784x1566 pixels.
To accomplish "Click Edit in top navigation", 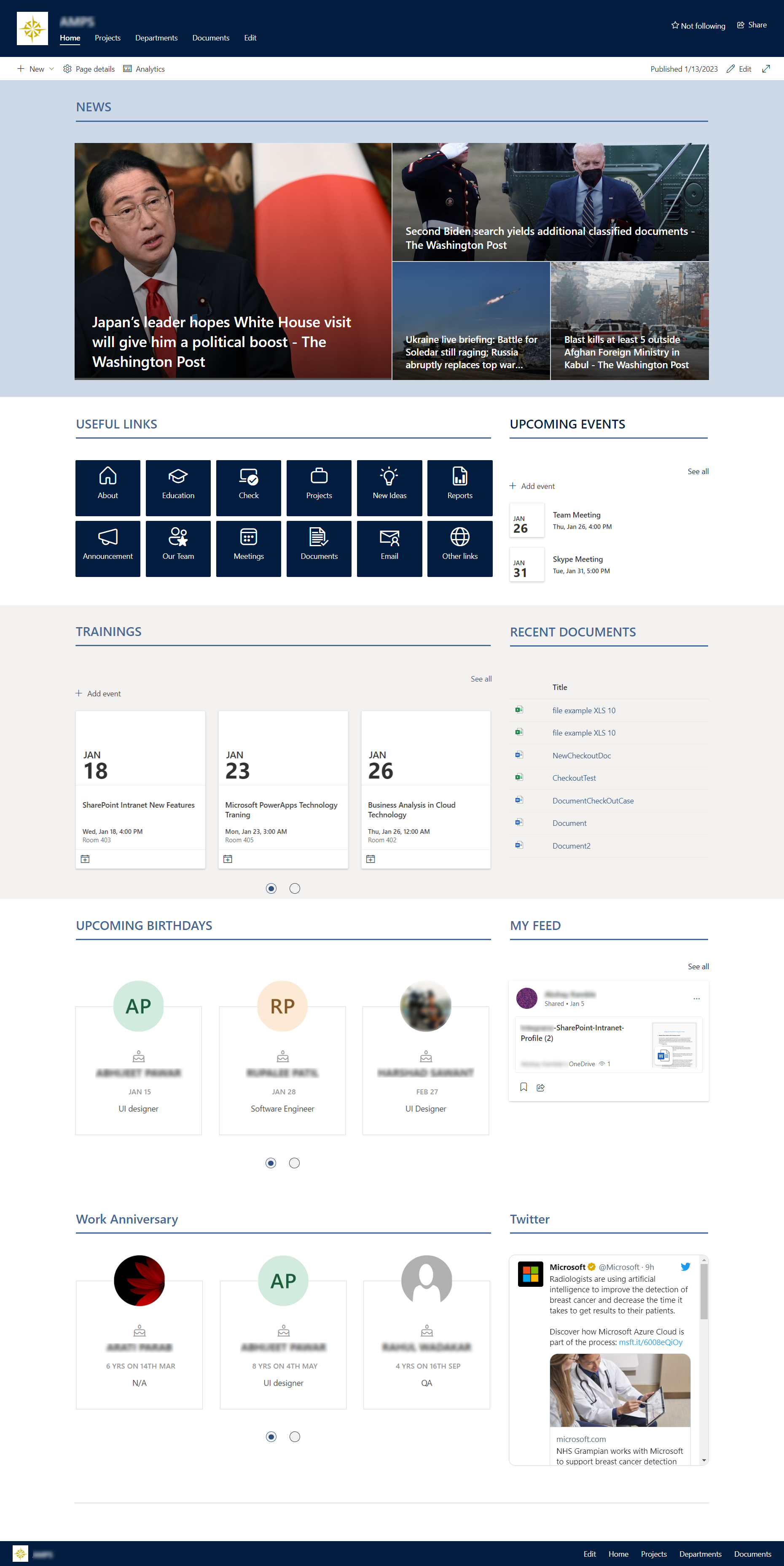I will [x=250, y=38].
